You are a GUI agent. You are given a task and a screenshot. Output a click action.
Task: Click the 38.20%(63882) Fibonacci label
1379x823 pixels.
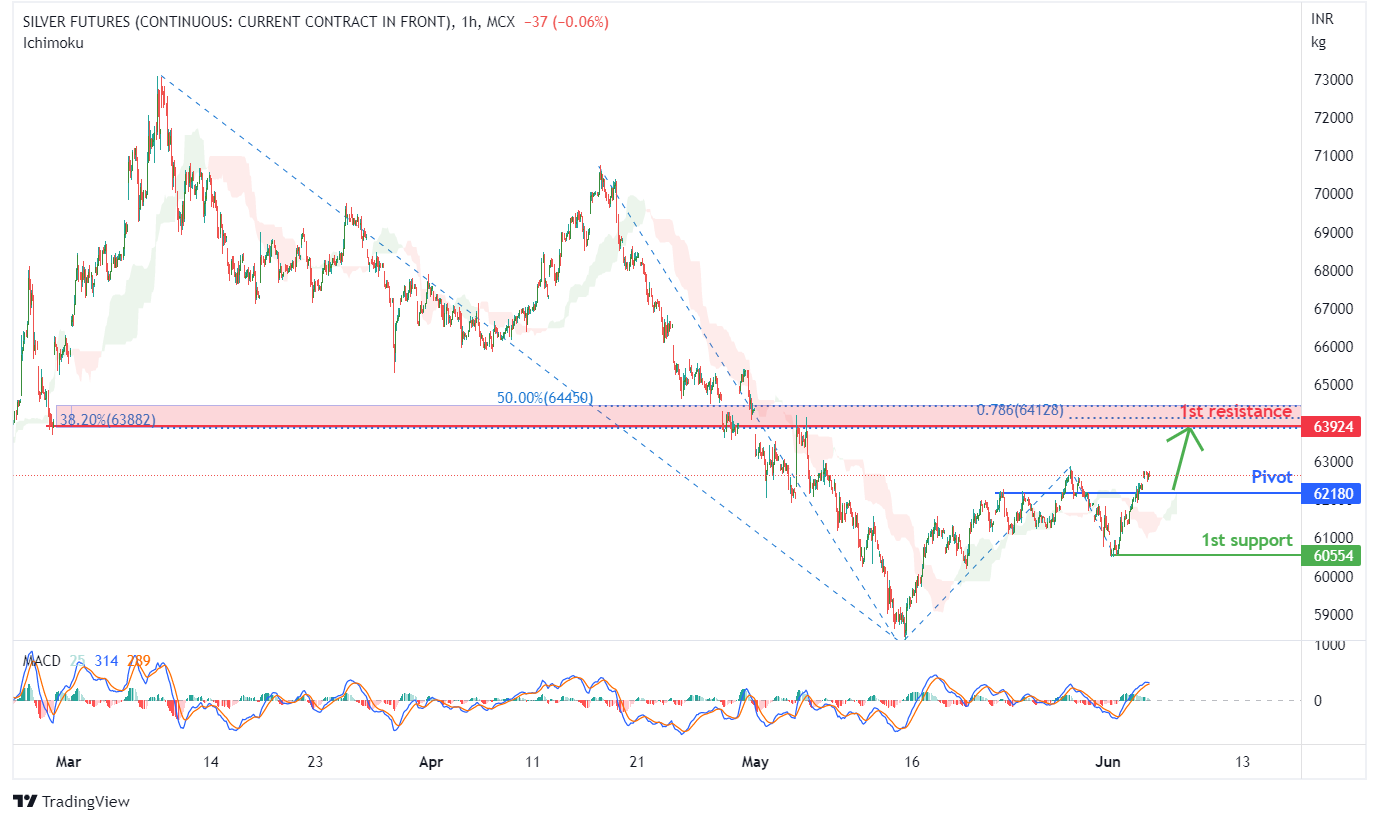tap(108, 420)
